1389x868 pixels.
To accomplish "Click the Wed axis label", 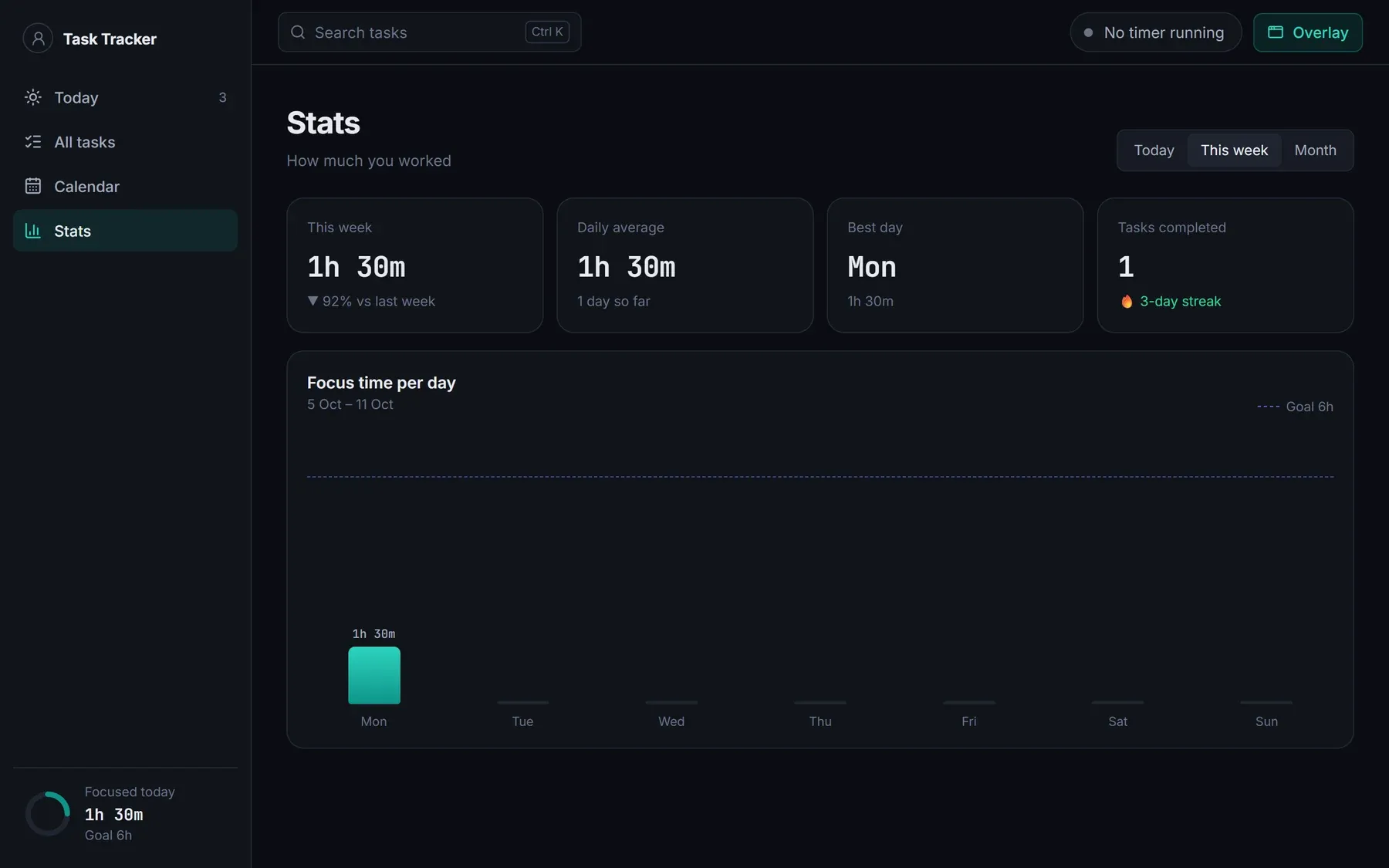I will point(671,721).
